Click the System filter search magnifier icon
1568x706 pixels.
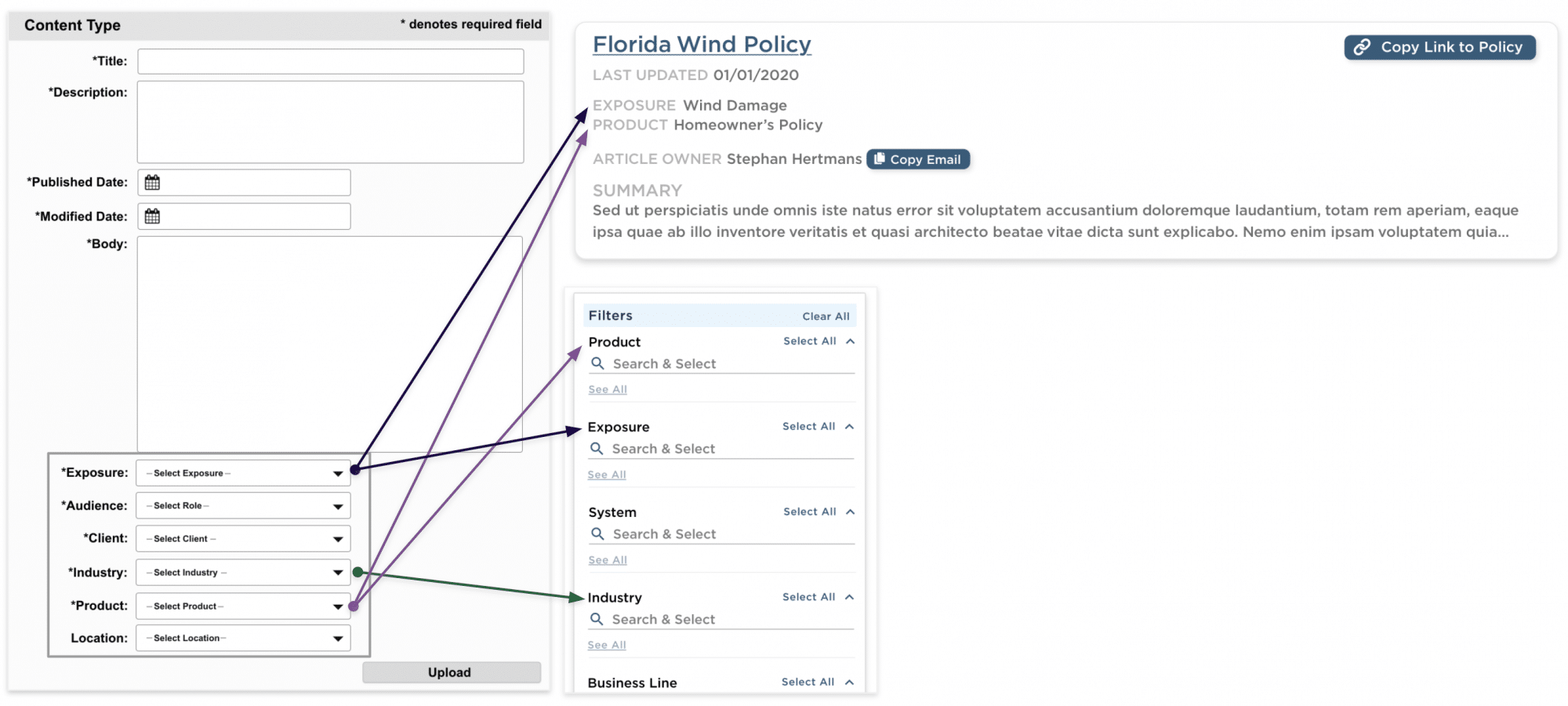[x=597, y=534]
